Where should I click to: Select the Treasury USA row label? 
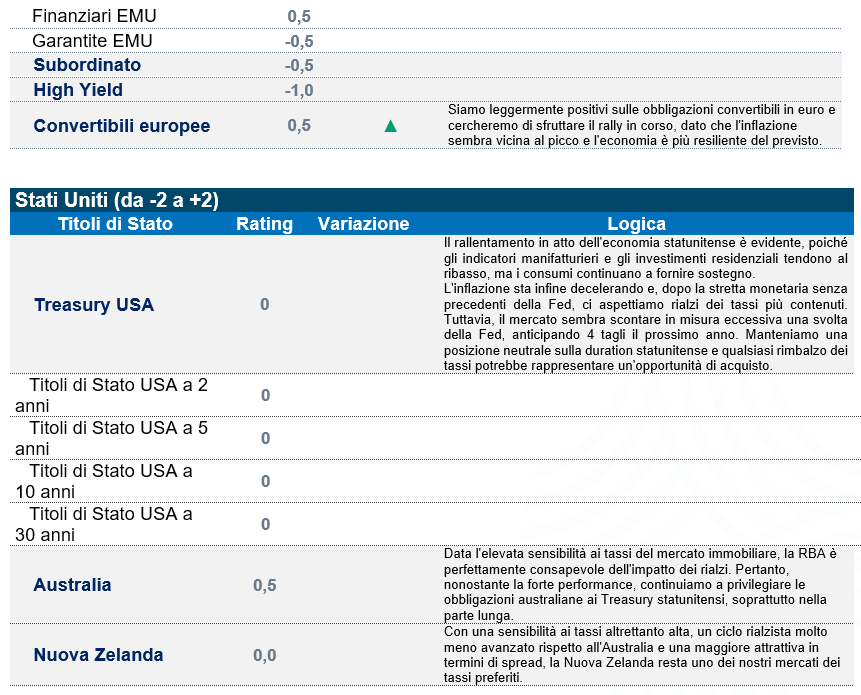[x=94, y=305]
